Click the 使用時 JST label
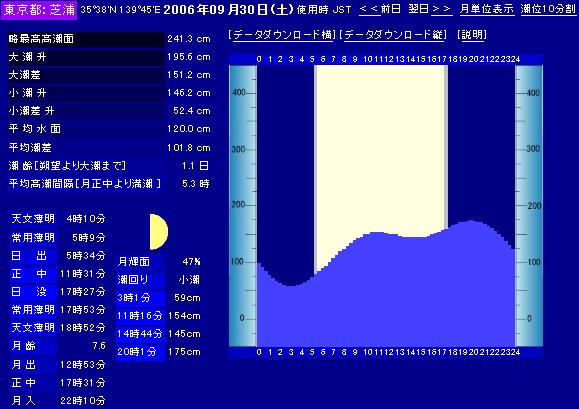 coord(324,10)
